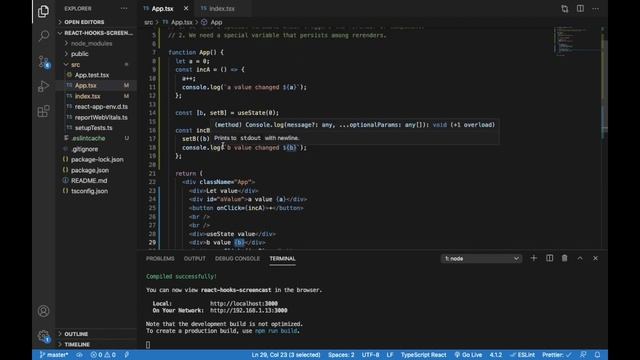
Task: Change language mode TypeScript React
Action: point(423,355)
